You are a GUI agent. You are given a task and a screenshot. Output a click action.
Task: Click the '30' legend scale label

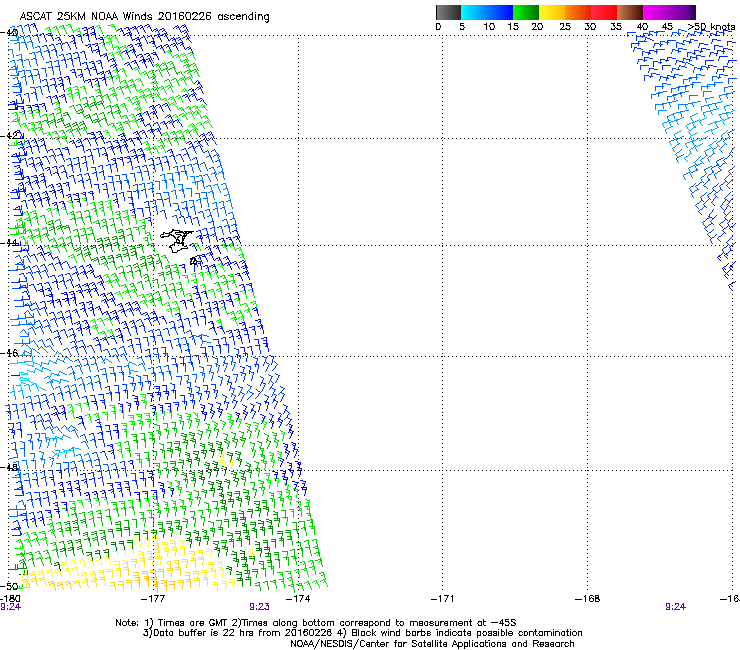590,27
